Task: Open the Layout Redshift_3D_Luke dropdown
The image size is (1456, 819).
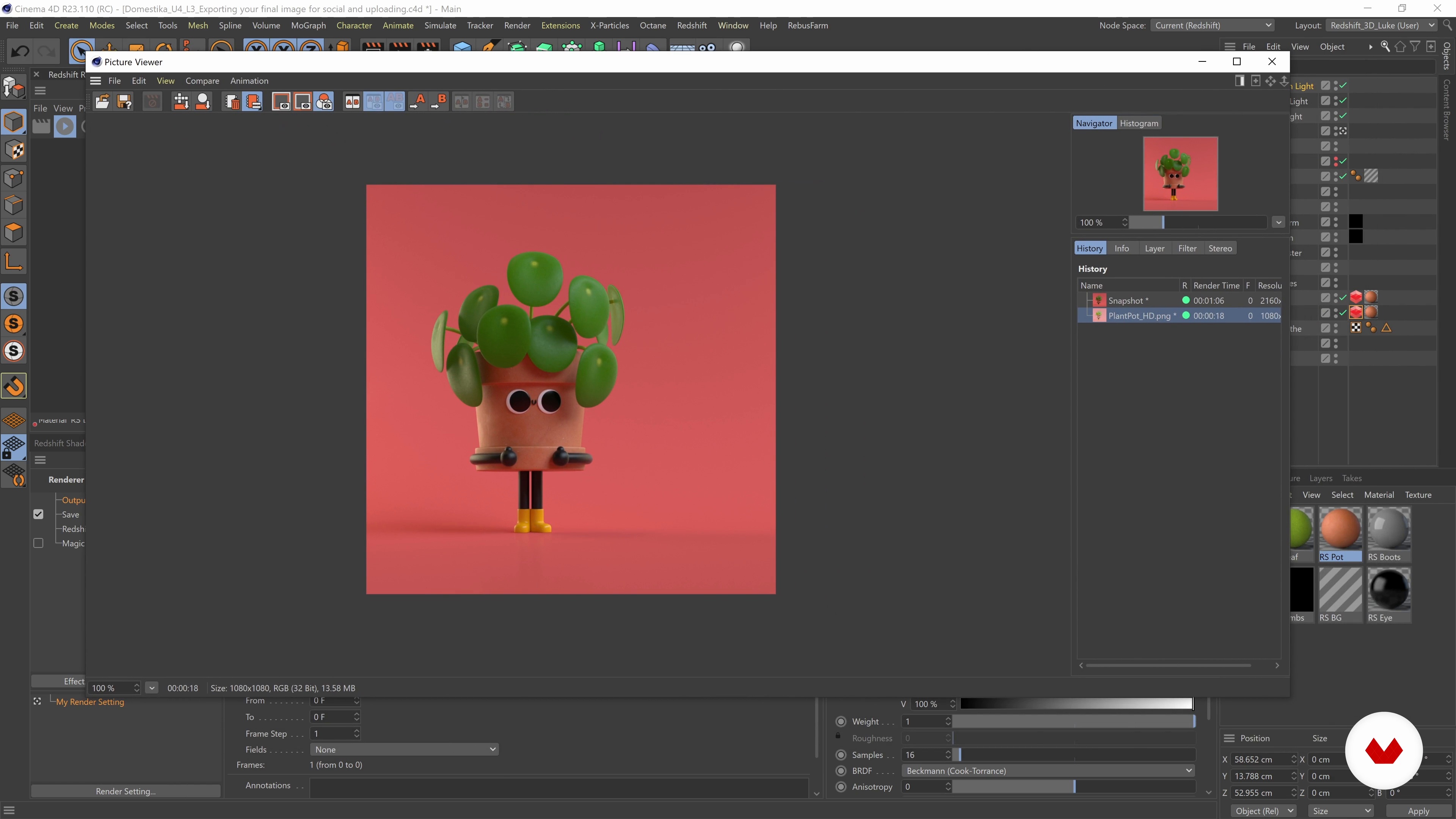Action: point(1381,25)
